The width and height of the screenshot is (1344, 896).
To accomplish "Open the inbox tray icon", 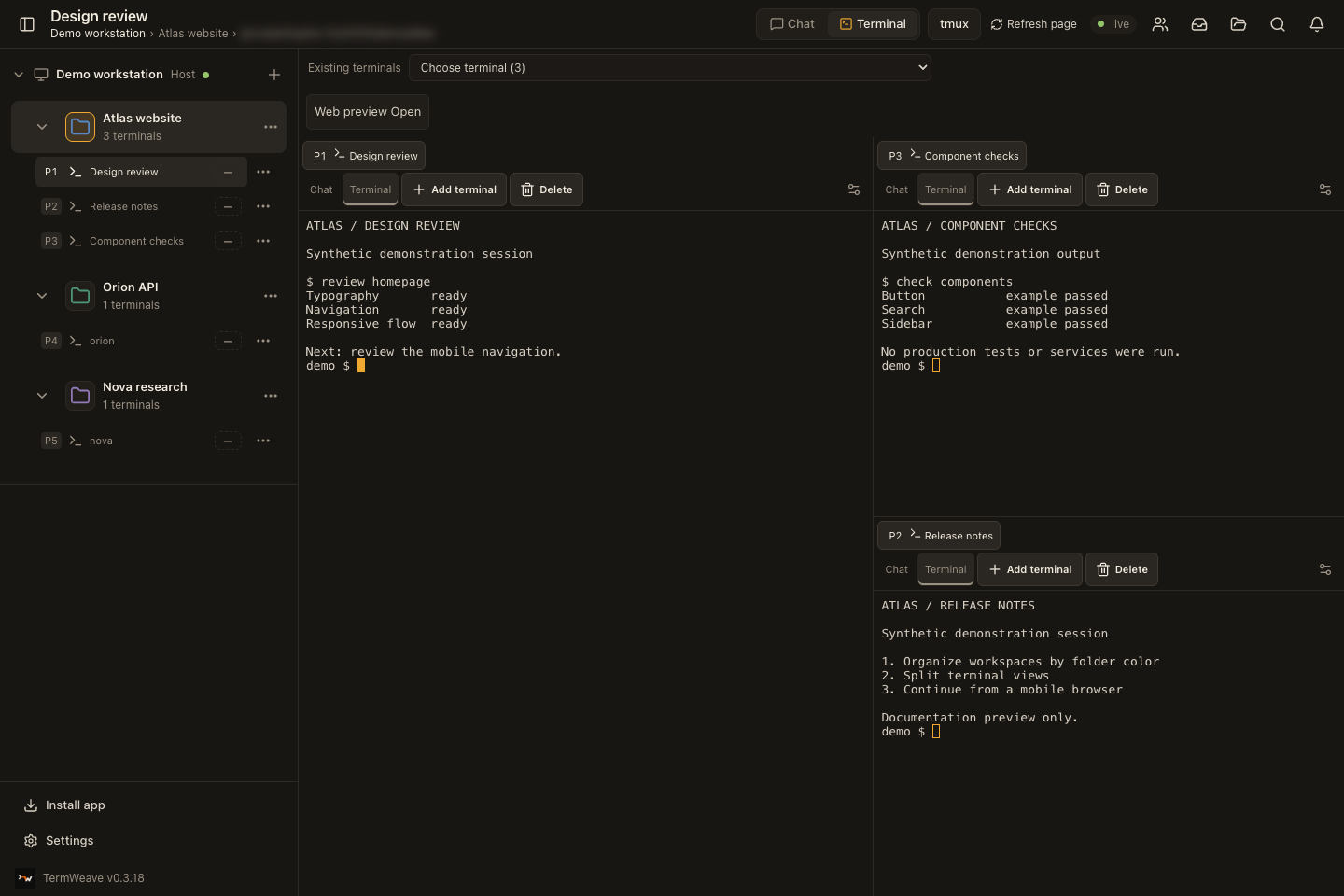I will [x=1199, y=24].
